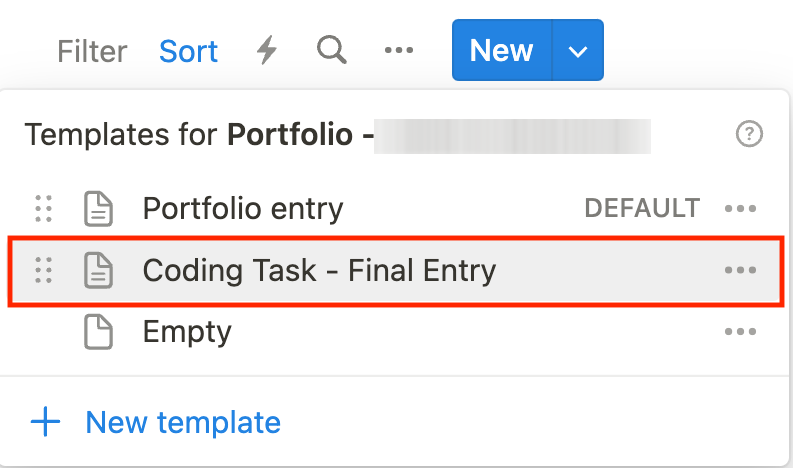
Task: Click the Portfolio entry page icon
Action: tap(98, 209)
